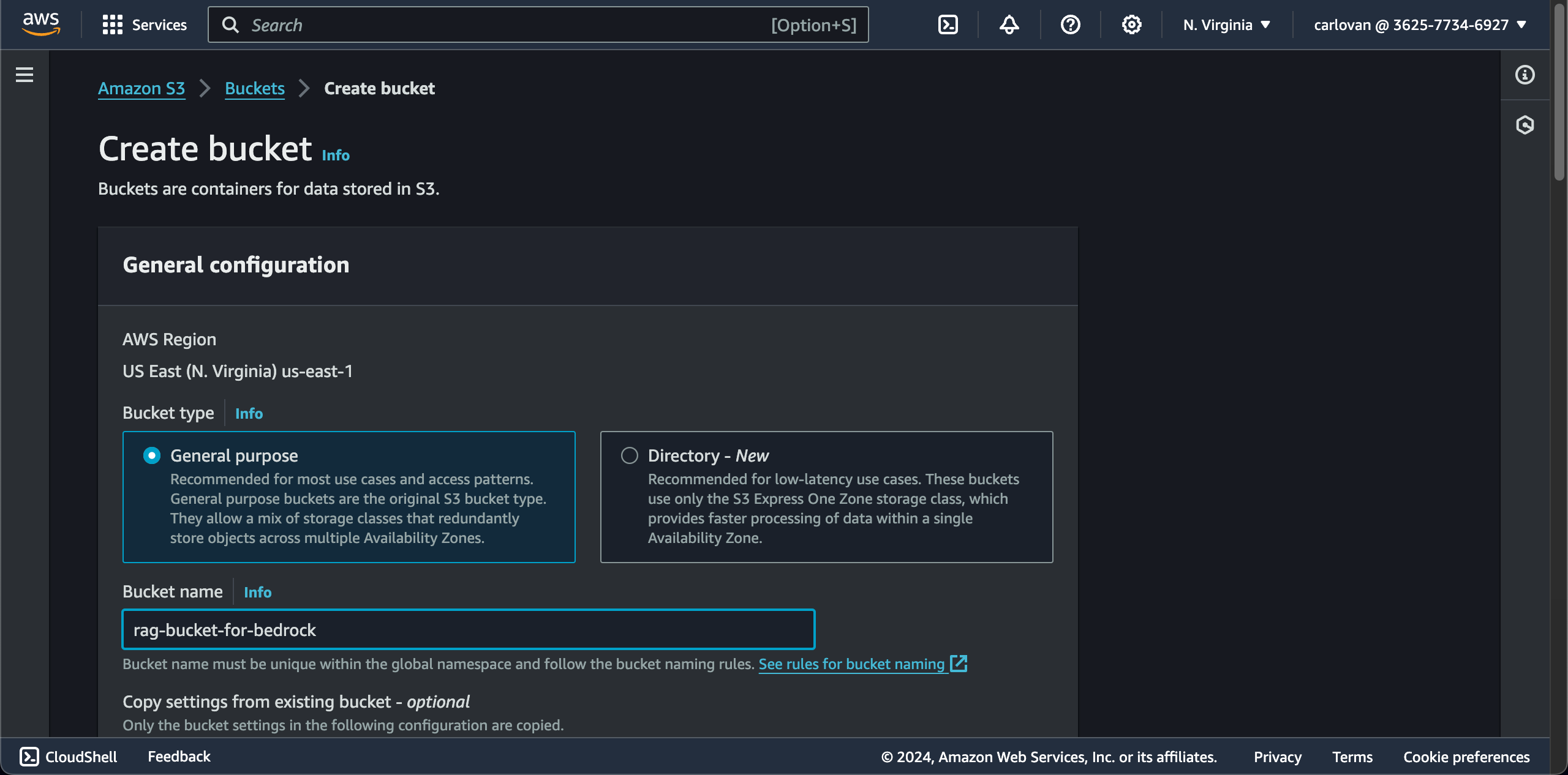
Task: Click Copy settings from existing bucket label
Action: pos(296,702)
